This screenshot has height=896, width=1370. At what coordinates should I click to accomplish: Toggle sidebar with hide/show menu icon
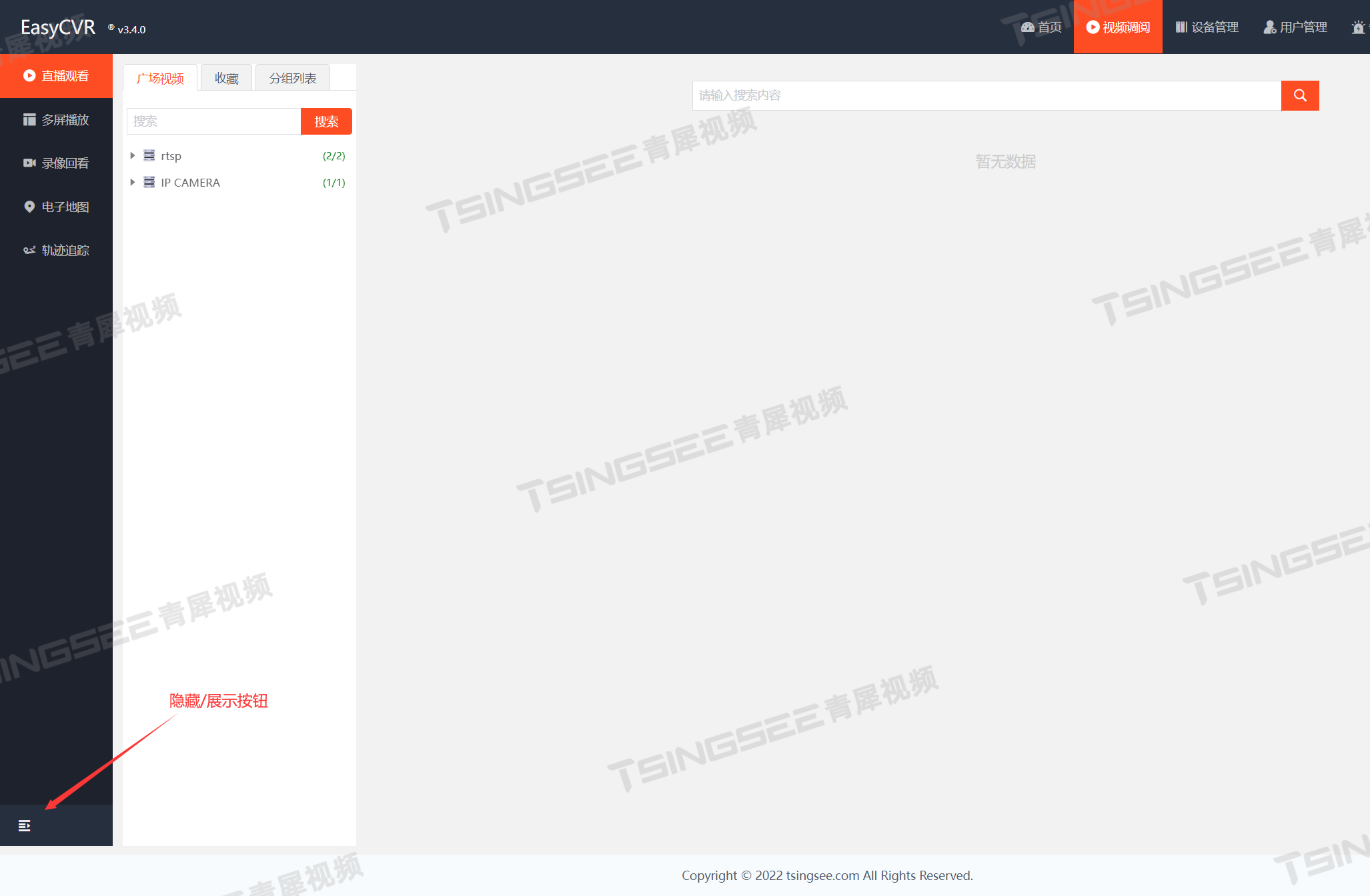click(x=25, y=825)
